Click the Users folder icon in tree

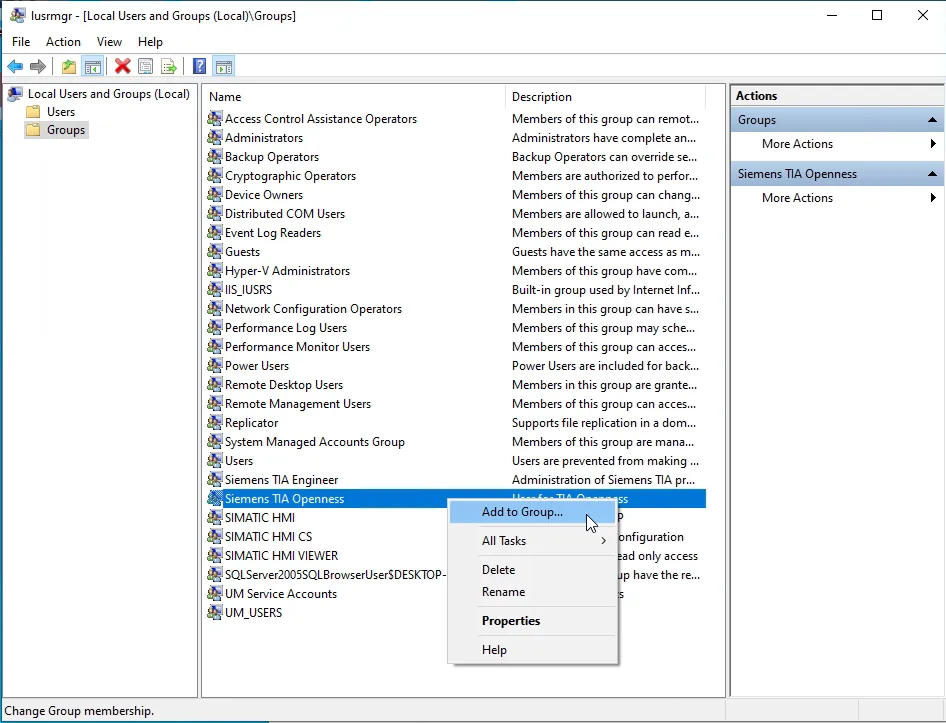pyautogui.click(x=34, y=112)
